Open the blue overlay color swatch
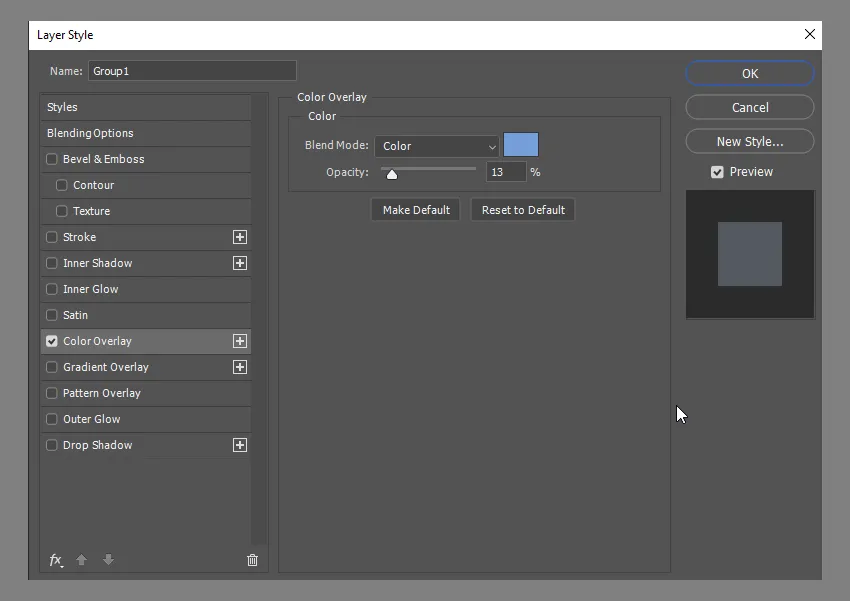The width and height of the screenshot is (850, 601). 521,145
